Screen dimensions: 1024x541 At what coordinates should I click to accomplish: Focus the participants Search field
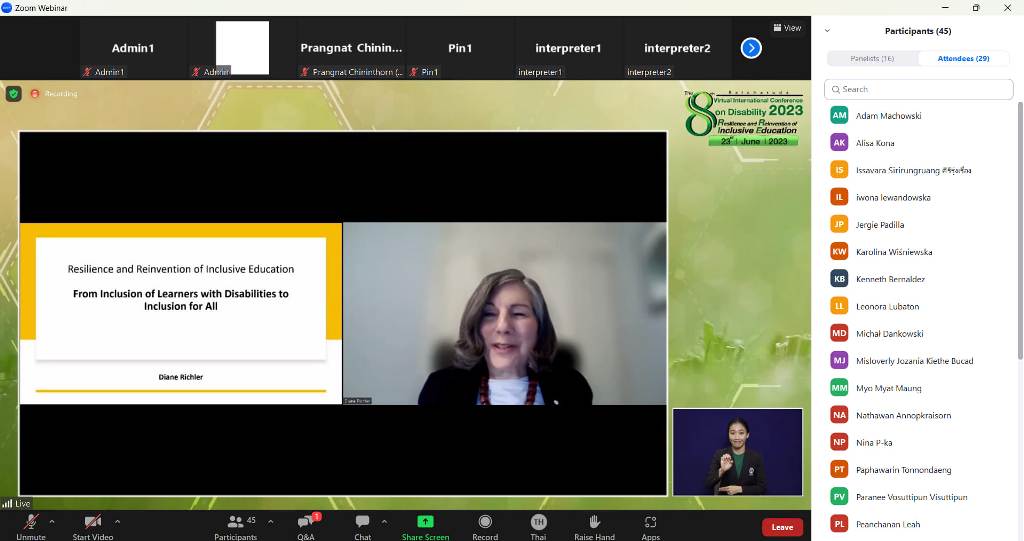pyautogui.click(x=918, y=89)
